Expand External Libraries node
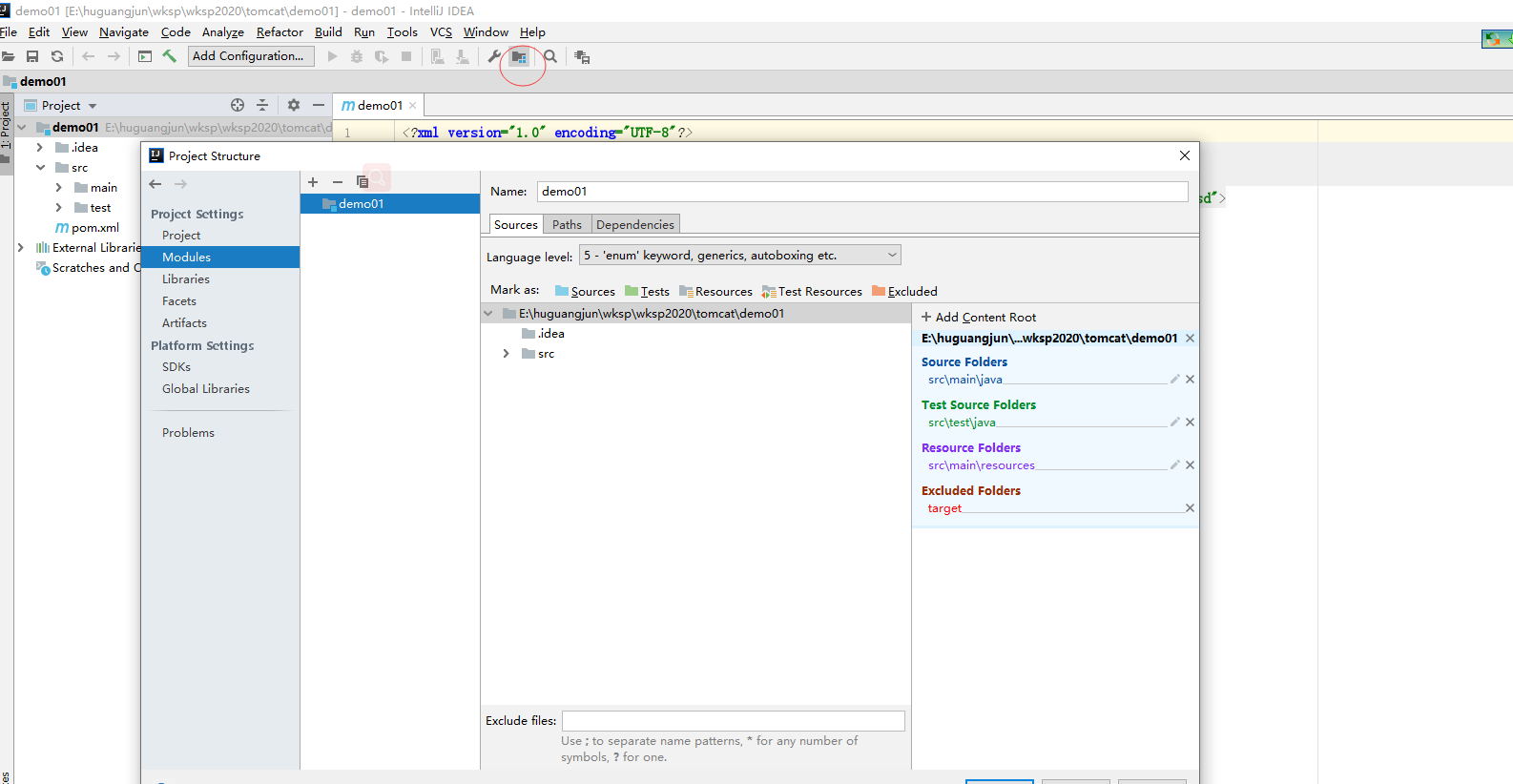Screen dimensions: 1513x784 [x=20, y=248]
